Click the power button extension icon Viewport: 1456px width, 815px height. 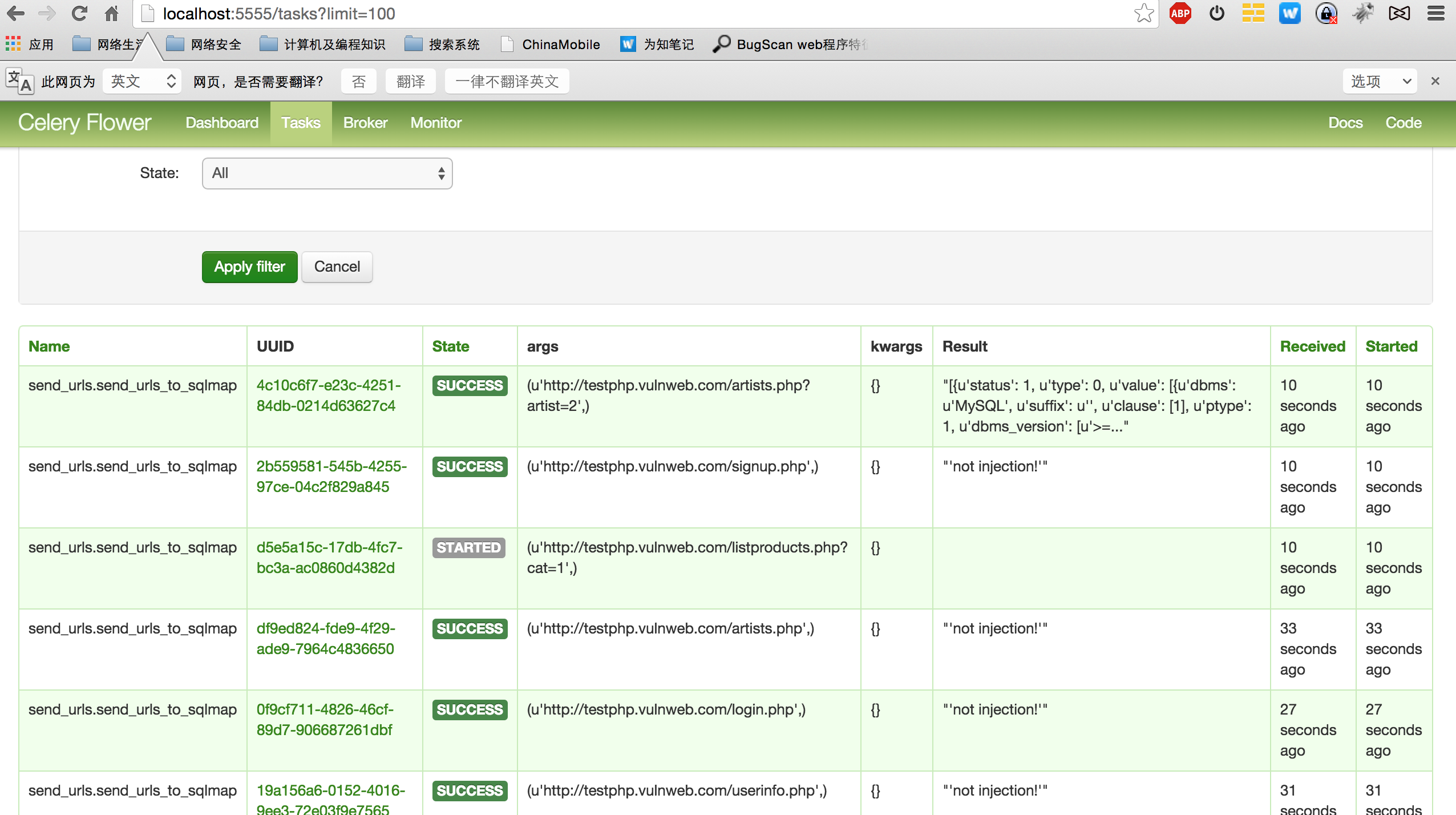pyautogui.click(x=1216, y=13)
